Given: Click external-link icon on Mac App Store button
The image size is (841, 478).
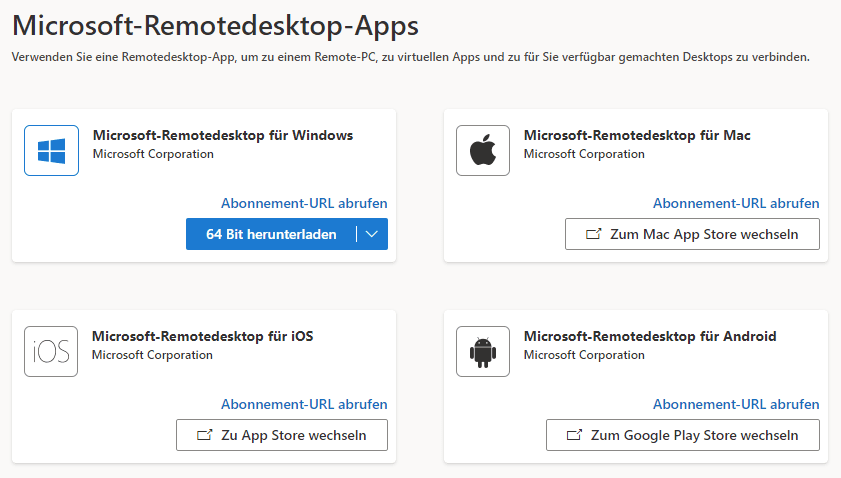Looking at the screenshot, I should pyautogui.click(x=593, y=234).
